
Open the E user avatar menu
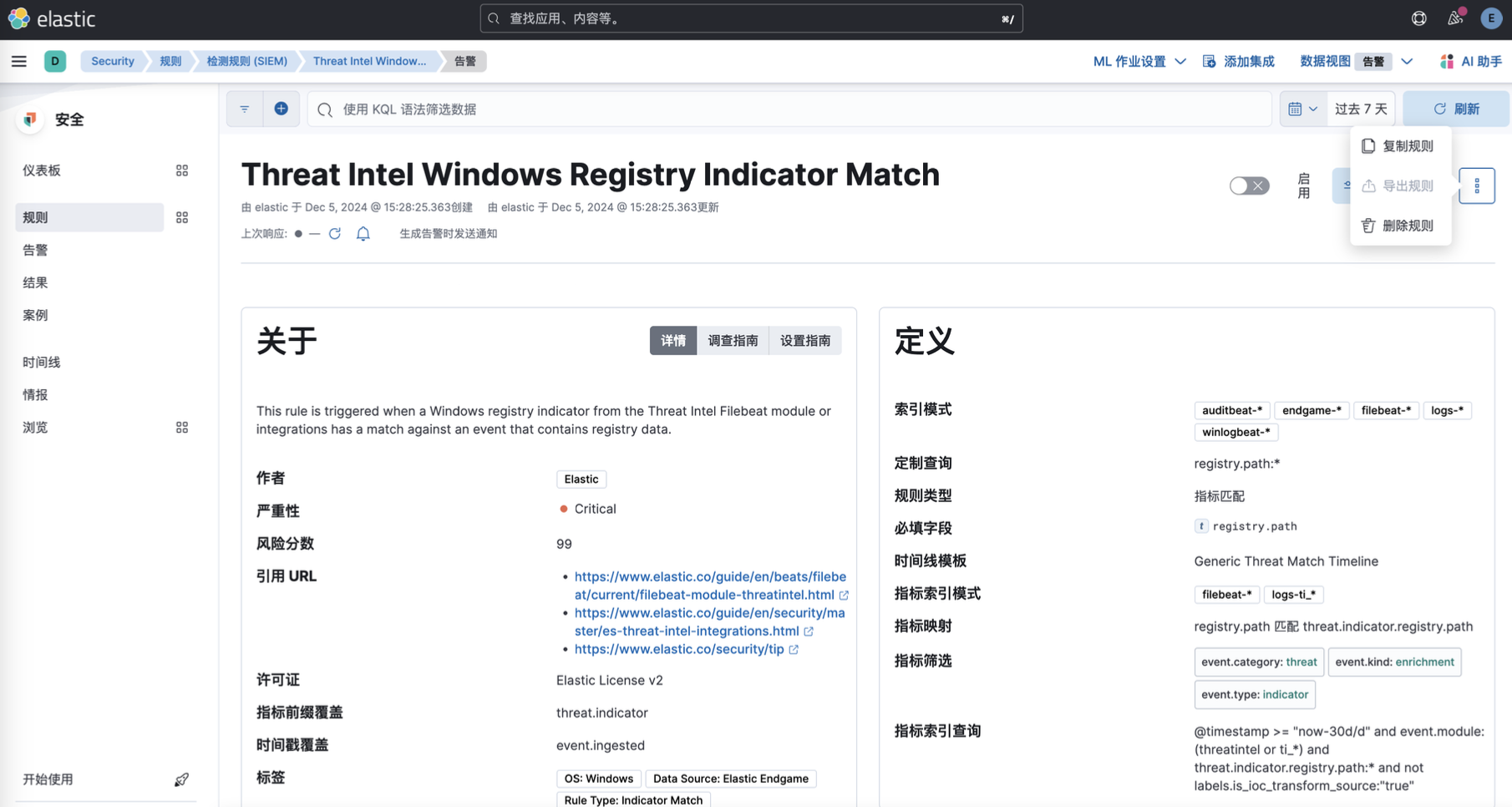point(1491,18)
